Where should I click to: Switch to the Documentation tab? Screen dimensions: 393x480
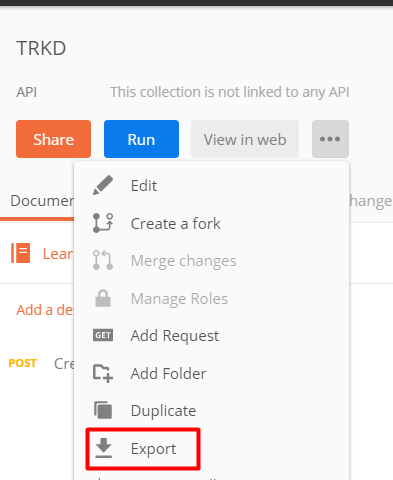(x=42, y=201)
